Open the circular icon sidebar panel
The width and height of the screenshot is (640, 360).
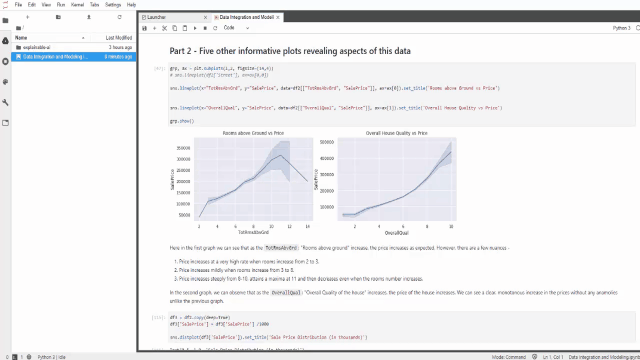pyautogui.click(x=5, y=61)
